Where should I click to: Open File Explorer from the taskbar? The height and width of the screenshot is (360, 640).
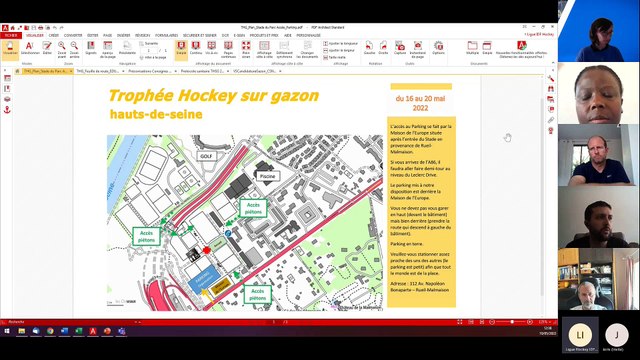[x=21, y=331]
